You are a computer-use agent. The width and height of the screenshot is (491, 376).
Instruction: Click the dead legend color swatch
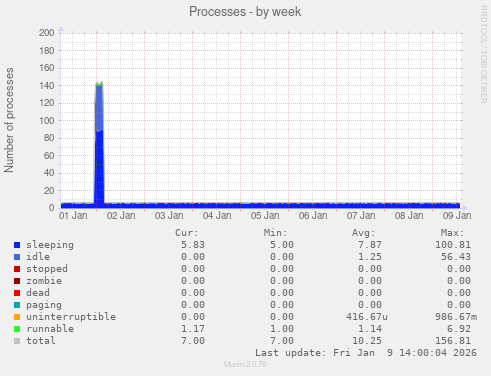point(17,293)
